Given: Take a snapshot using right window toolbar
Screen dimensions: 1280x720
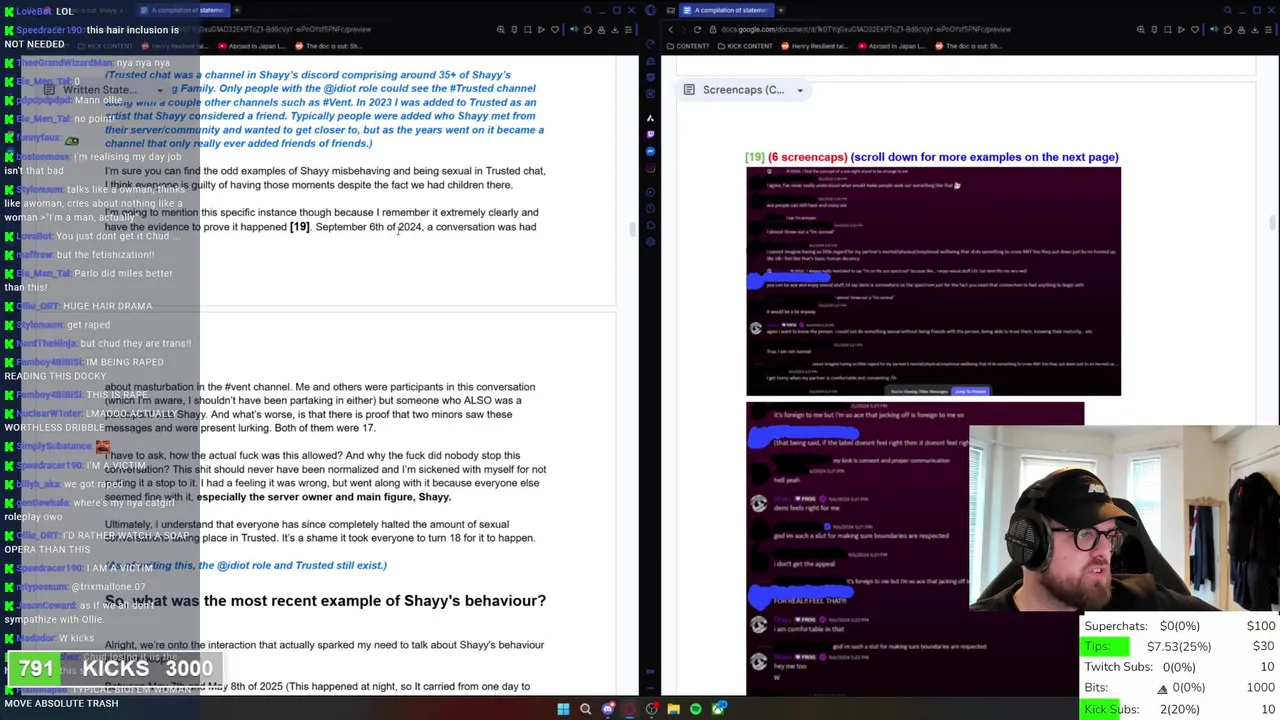Looking at the screenshot, I should 1167,30.
